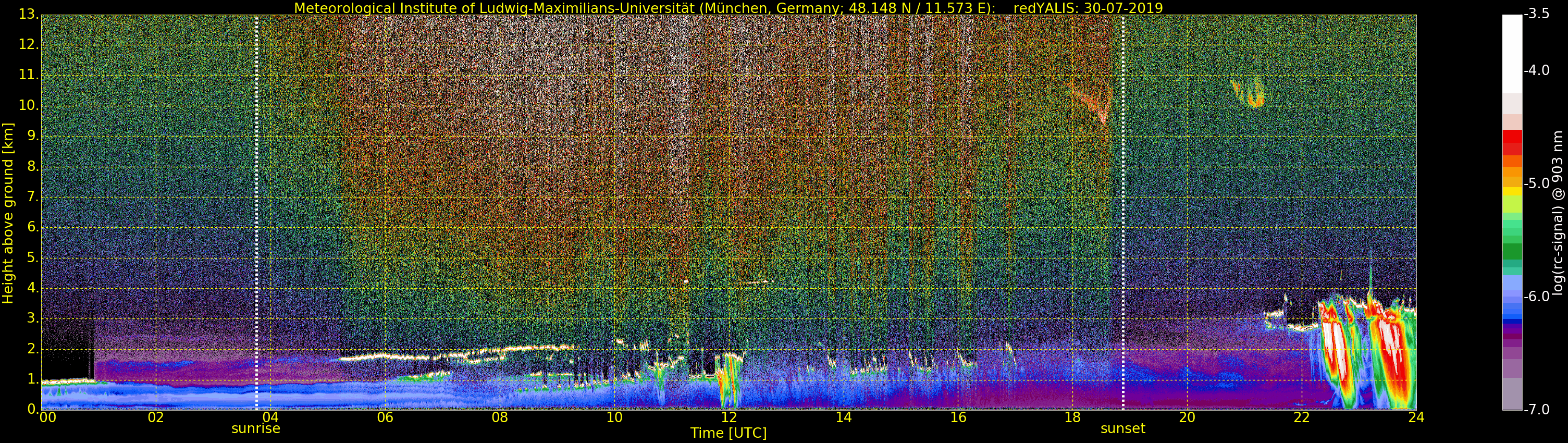Click the '8.' height tick label

[33, 167]
